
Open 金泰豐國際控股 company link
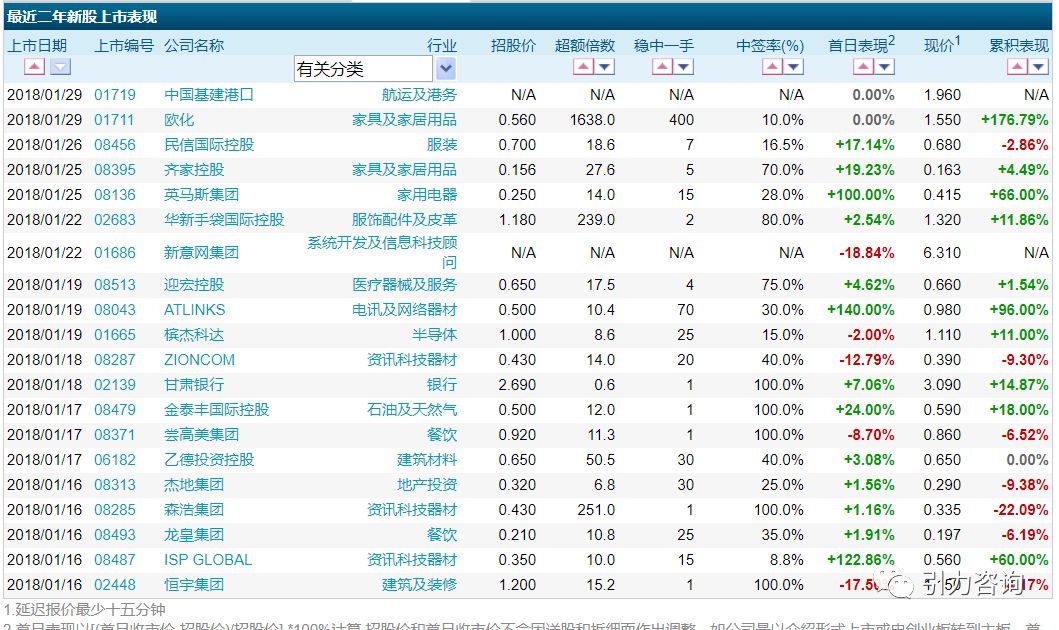point(216,409)
